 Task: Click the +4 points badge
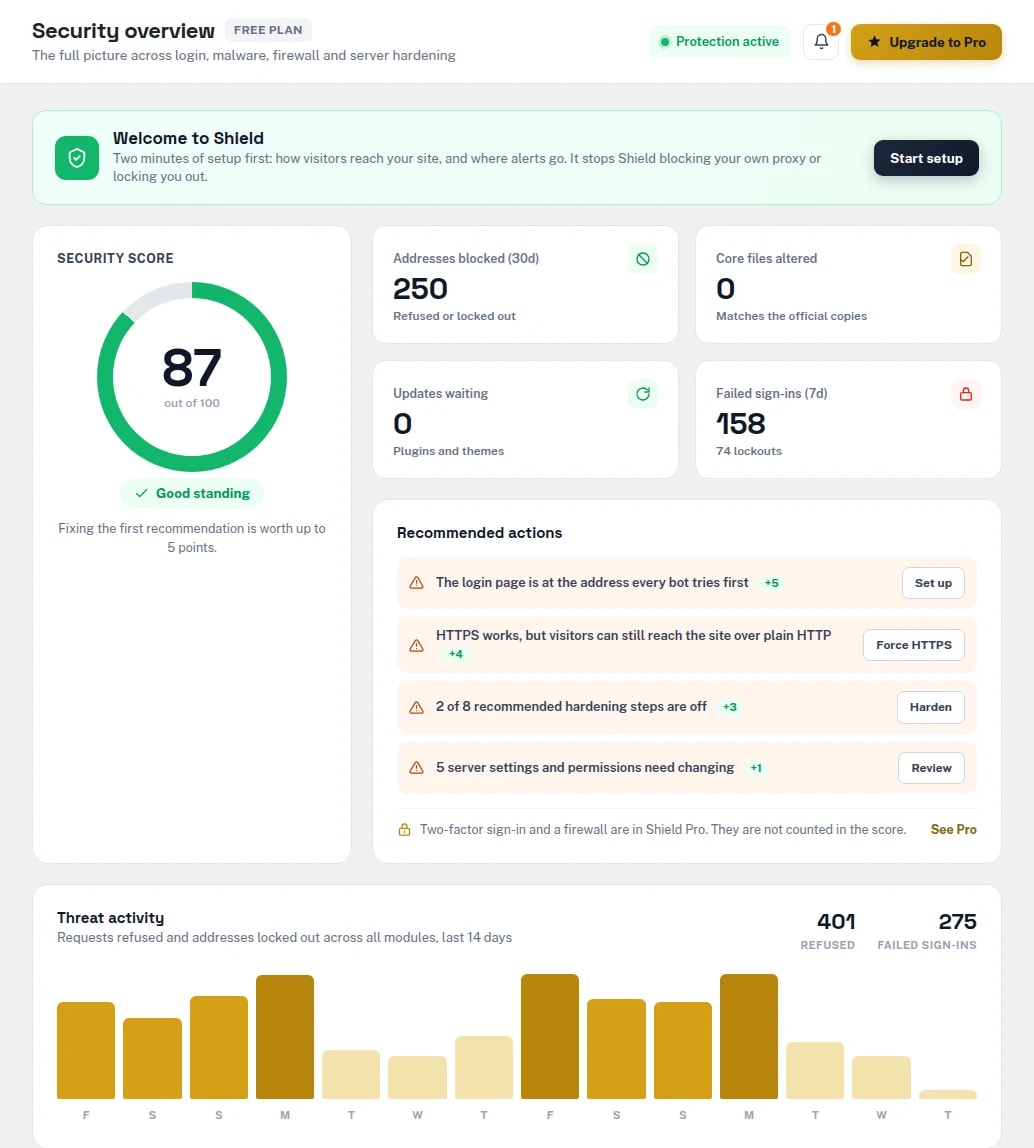(455, 654)
